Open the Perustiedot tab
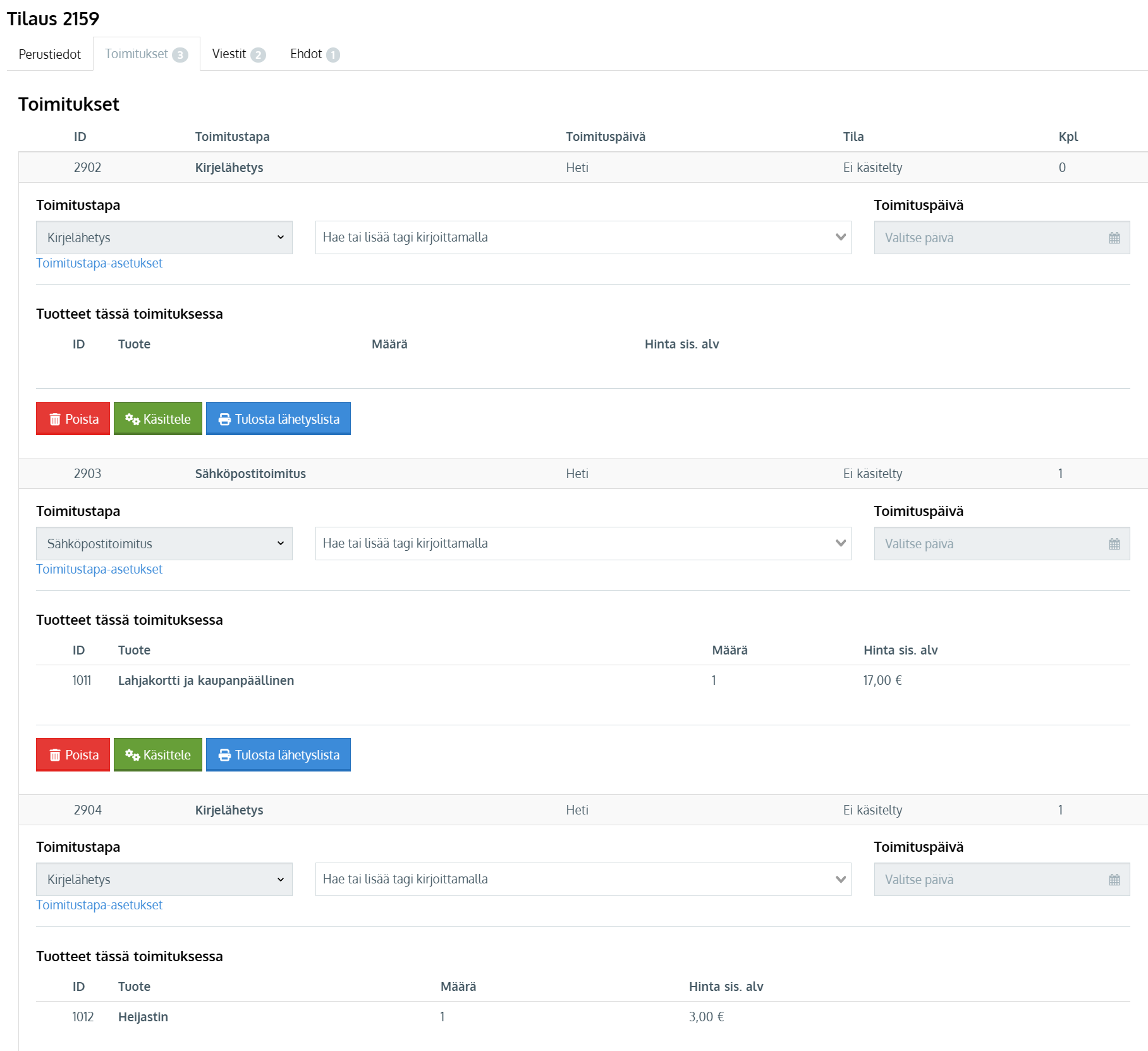Viewport: 1148px width, 1051px height. tap(50, 54)
